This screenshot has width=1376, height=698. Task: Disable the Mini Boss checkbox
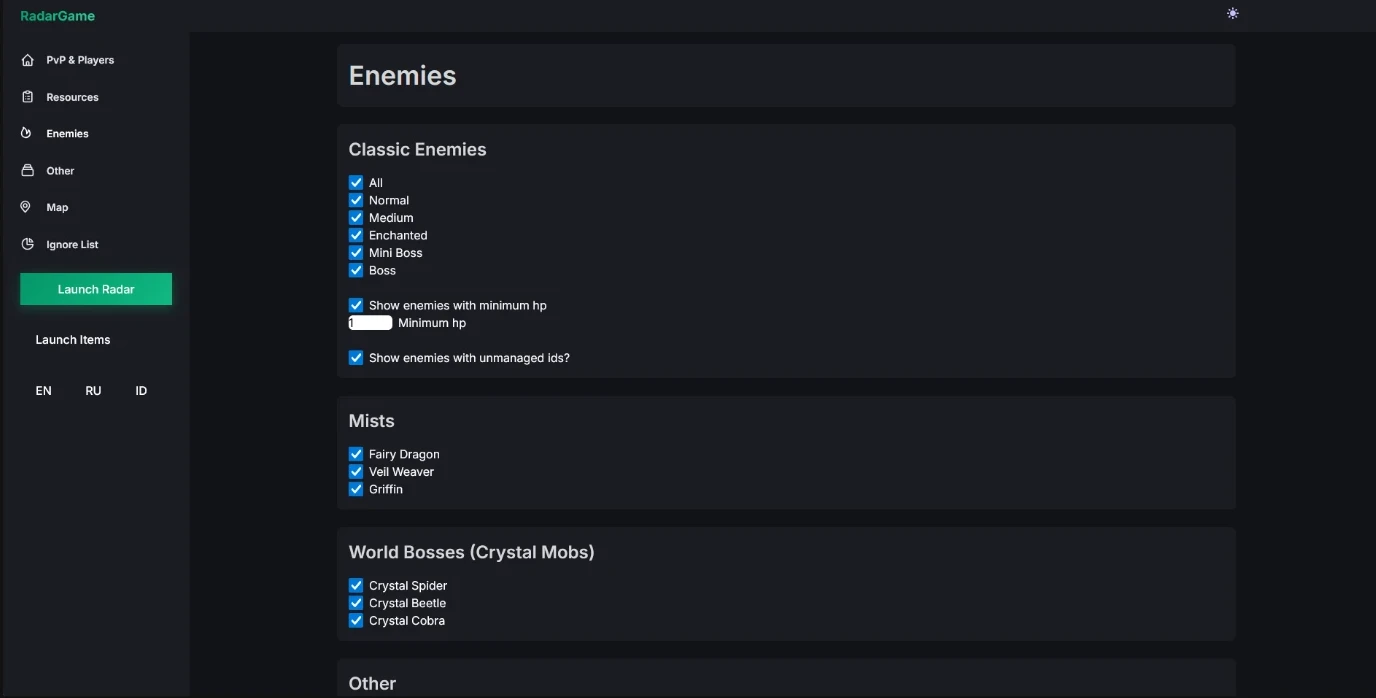(x=356, y=253)
